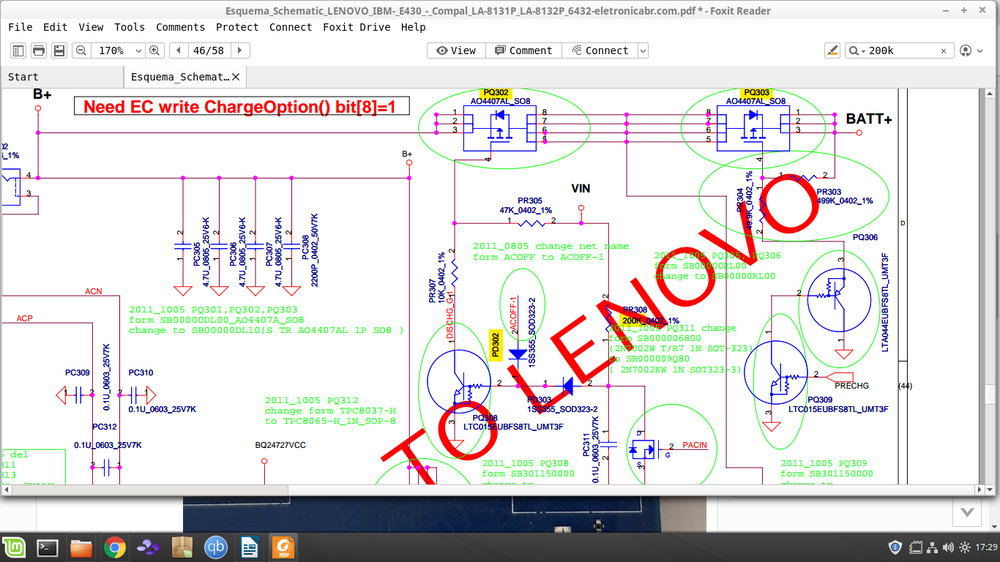The width and height of the screenshot is (1000, 562).
Task: Open the user account icon menu
Action: click(x=966, y=50)
